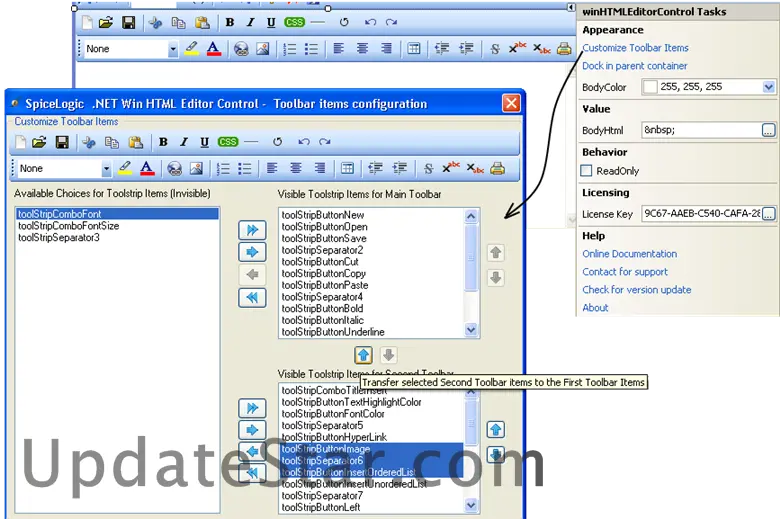The image size is (780, 519).
Task: Select toolStripButtonPaste in the main toolbar list
Action: [372, 285]
